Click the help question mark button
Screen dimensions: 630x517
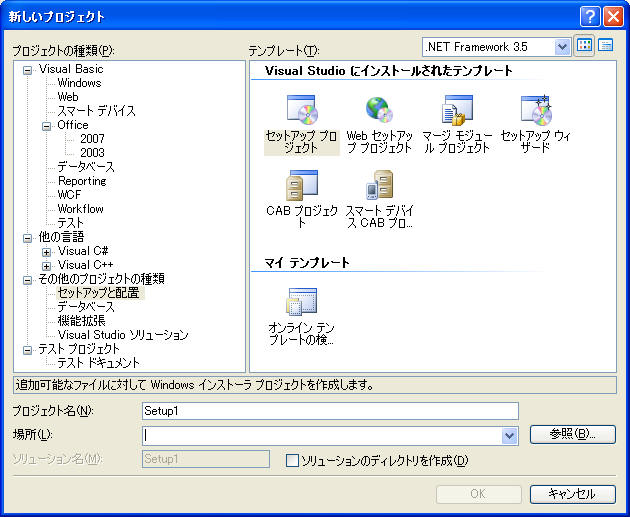click(x=590, y=16)
